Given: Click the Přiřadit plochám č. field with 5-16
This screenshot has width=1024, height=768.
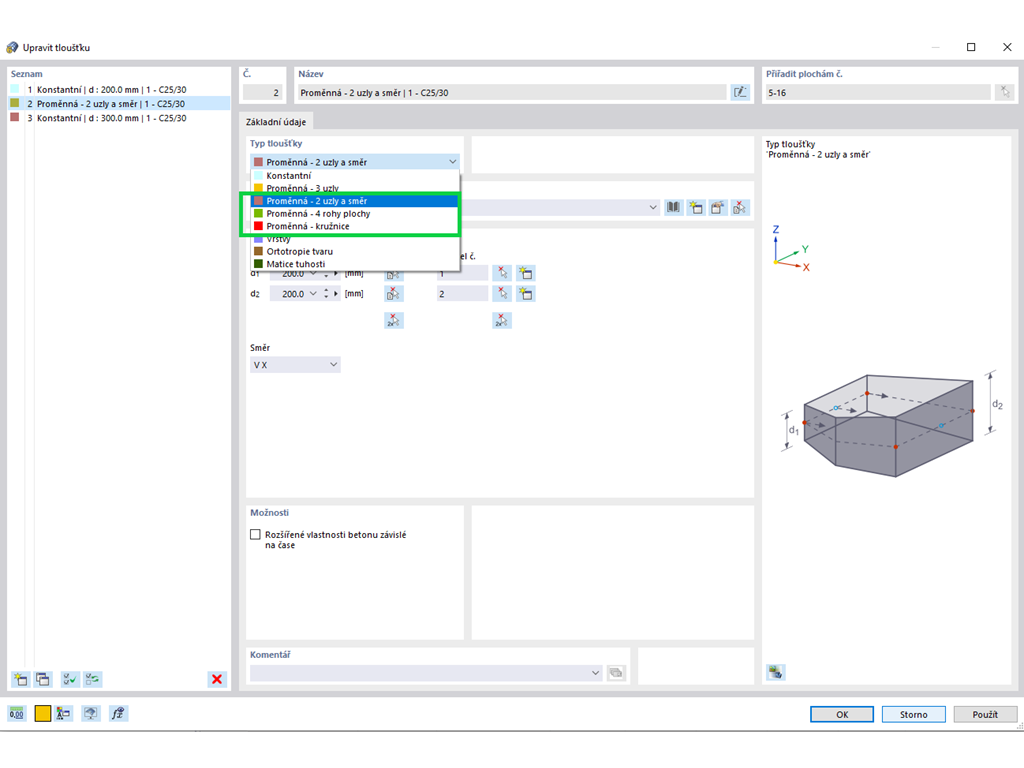Looking at the screenshot, I should [878, 93].
